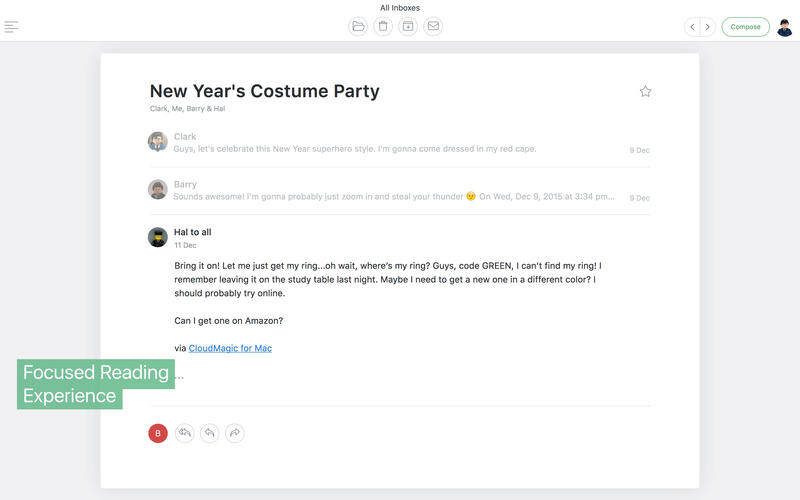800x500 pixels.
Task: Click the reply all arrow icon
Action: tap(185, 433)
